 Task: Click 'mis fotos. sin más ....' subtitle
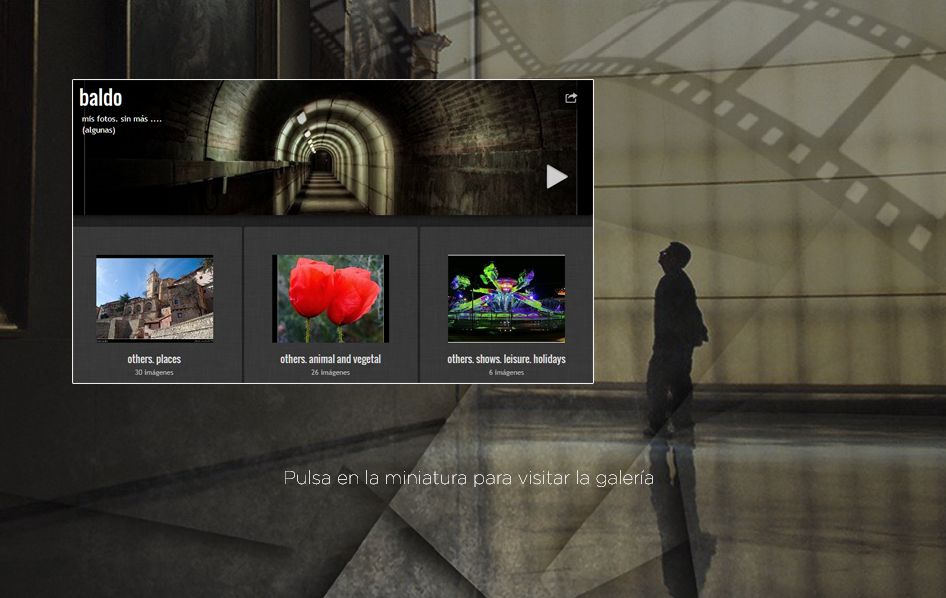click(122, 119)
